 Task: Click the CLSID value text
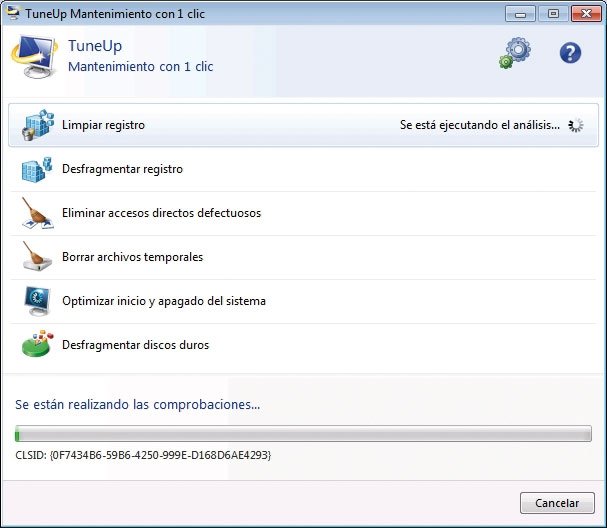coord(143,455)
